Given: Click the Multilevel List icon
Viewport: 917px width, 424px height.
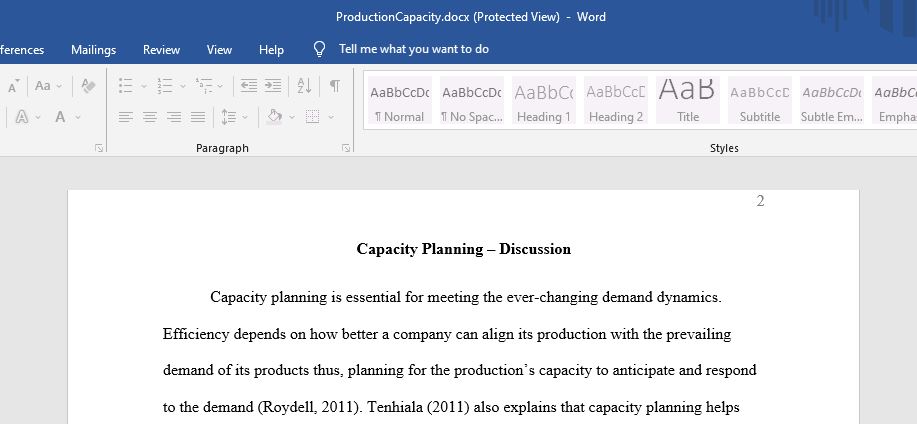Looking at the screenshot, I should pos(204,86).
